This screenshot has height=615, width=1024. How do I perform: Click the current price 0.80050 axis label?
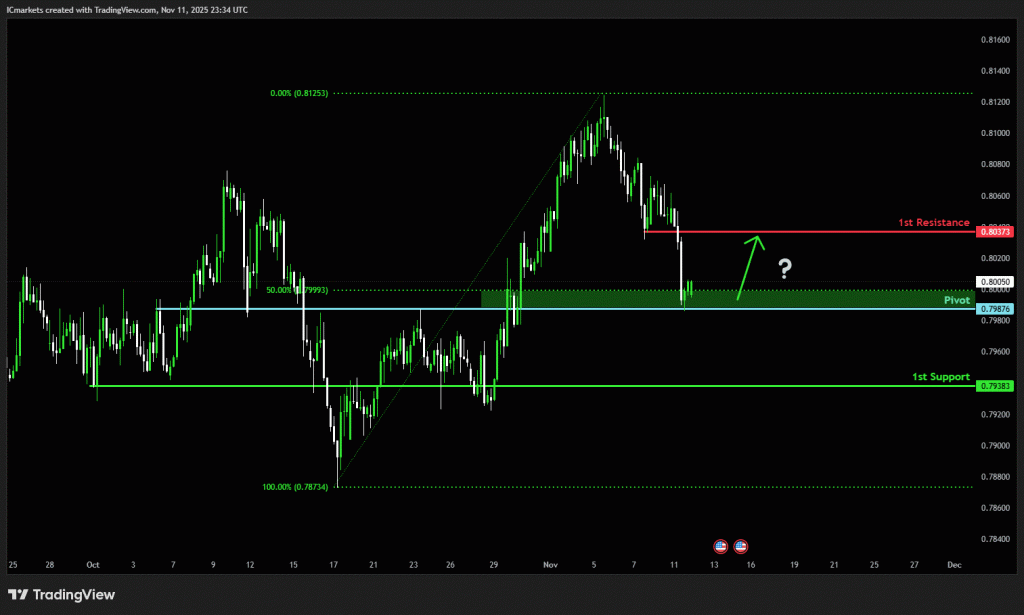pos(996,282)
